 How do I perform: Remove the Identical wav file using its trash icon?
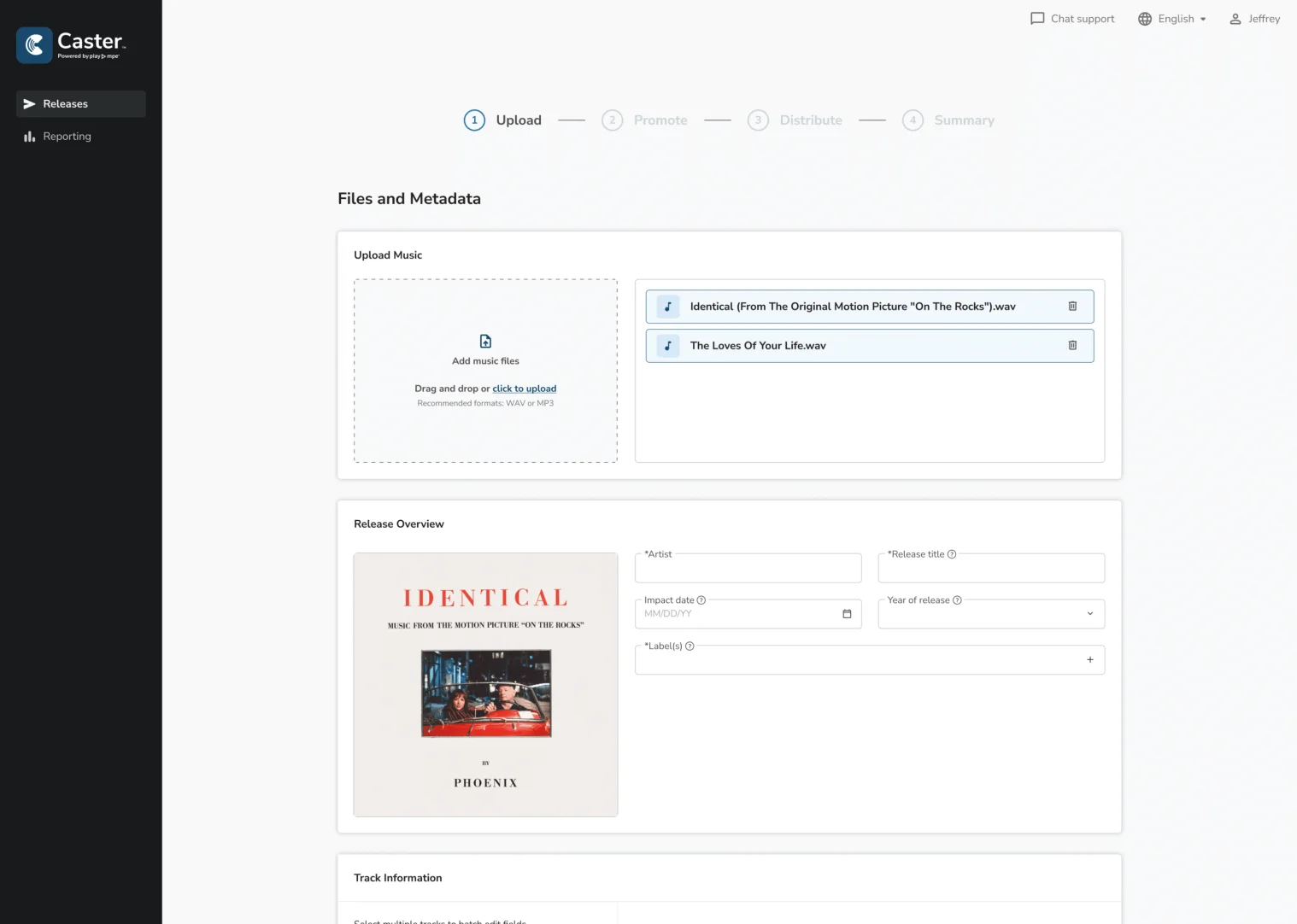pos(1072,306)
